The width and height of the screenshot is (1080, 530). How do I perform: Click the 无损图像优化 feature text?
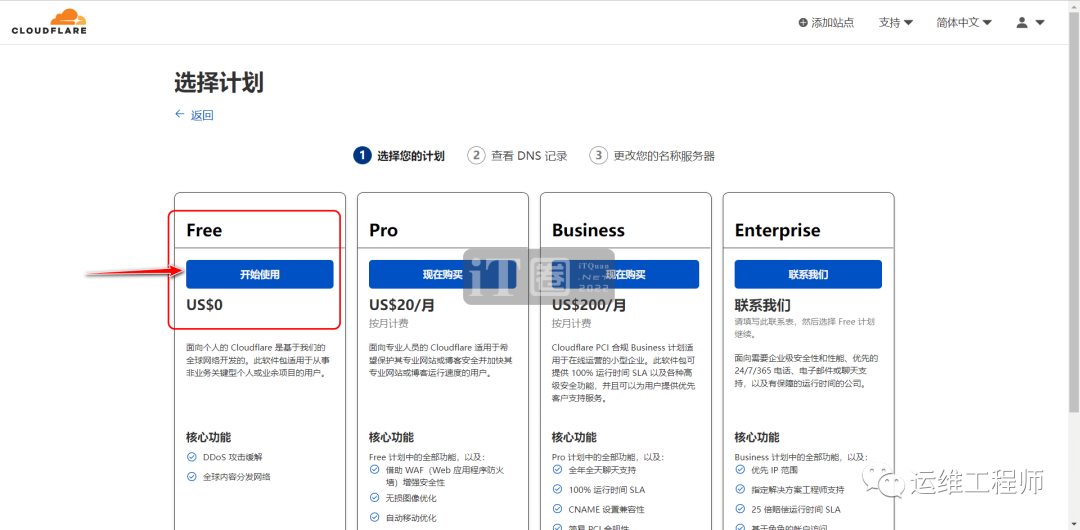pyautogui.click(x=411, y=498)
